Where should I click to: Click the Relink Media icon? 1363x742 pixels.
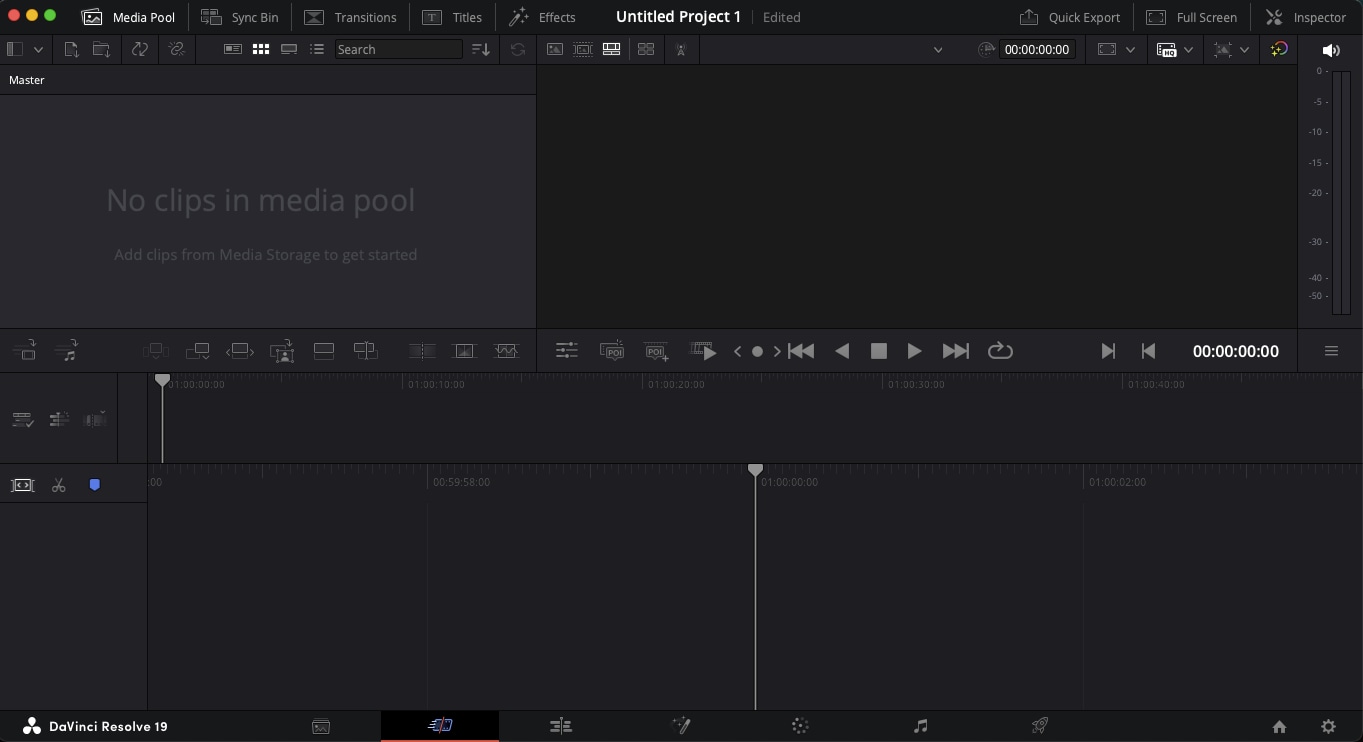(177, 49)
